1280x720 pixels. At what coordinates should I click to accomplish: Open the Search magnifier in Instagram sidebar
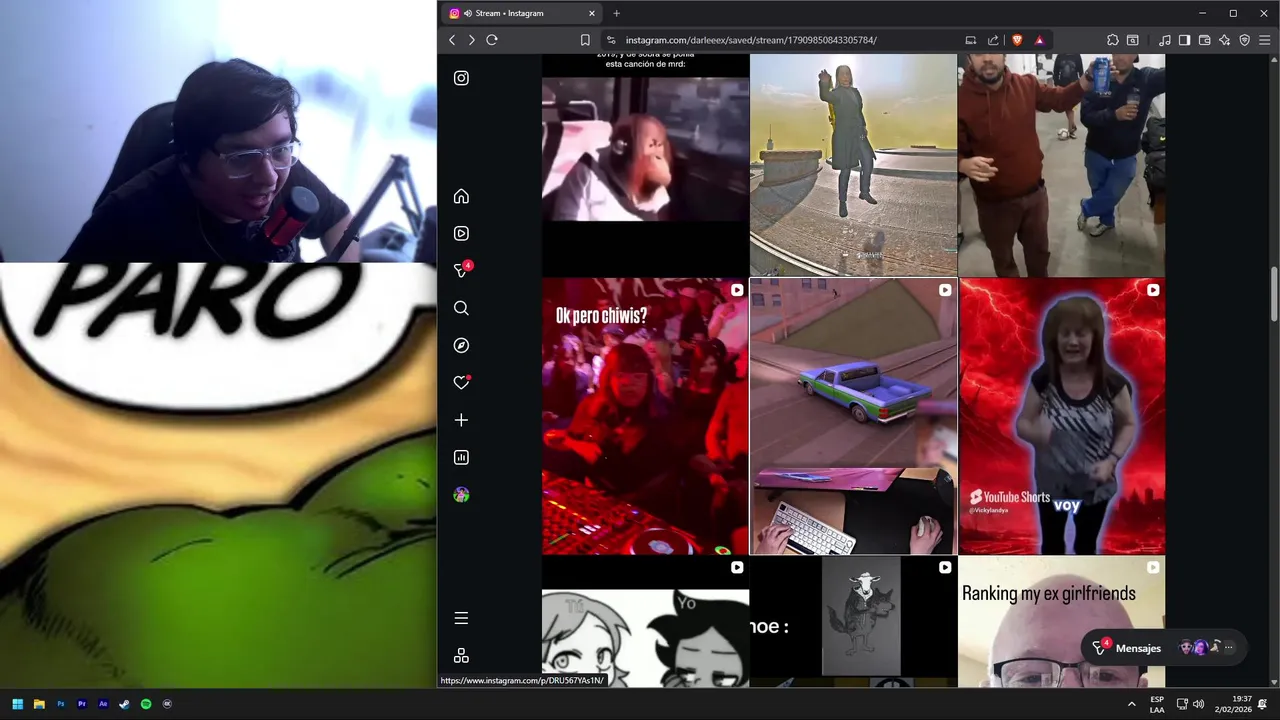[461, 308]
